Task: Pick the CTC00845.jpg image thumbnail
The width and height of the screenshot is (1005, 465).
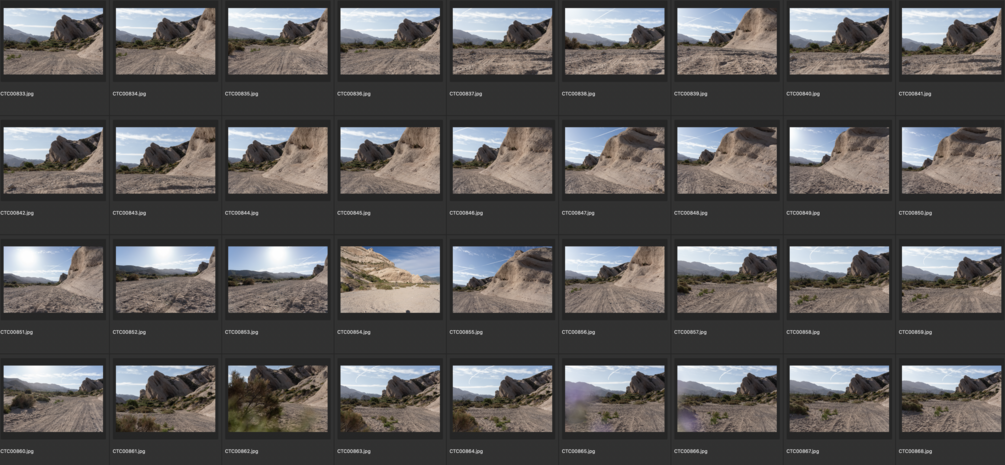Action: 390,160
